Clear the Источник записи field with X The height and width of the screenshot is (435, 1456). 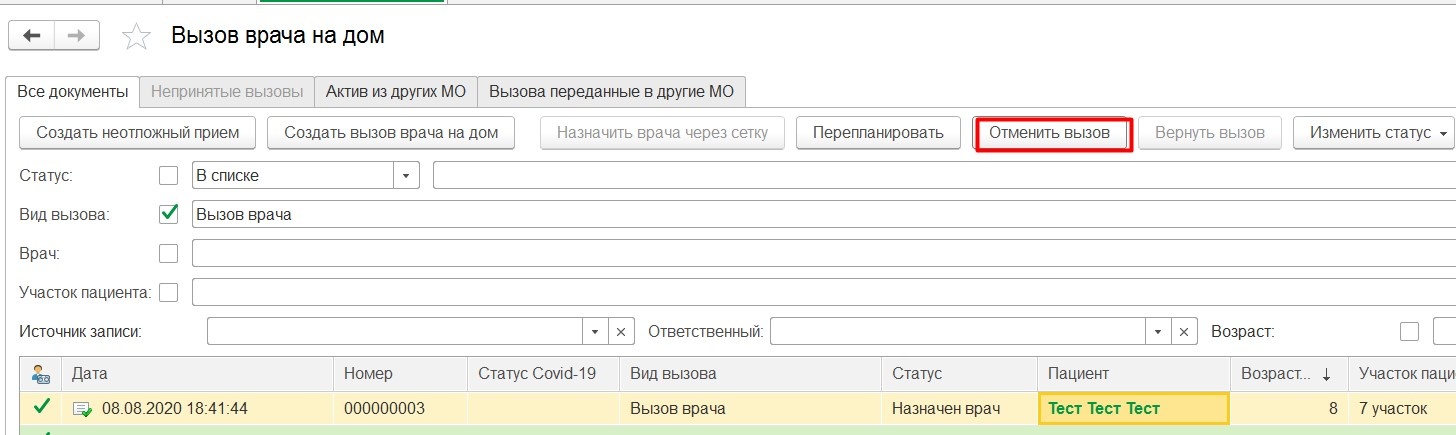click(620, 332)
